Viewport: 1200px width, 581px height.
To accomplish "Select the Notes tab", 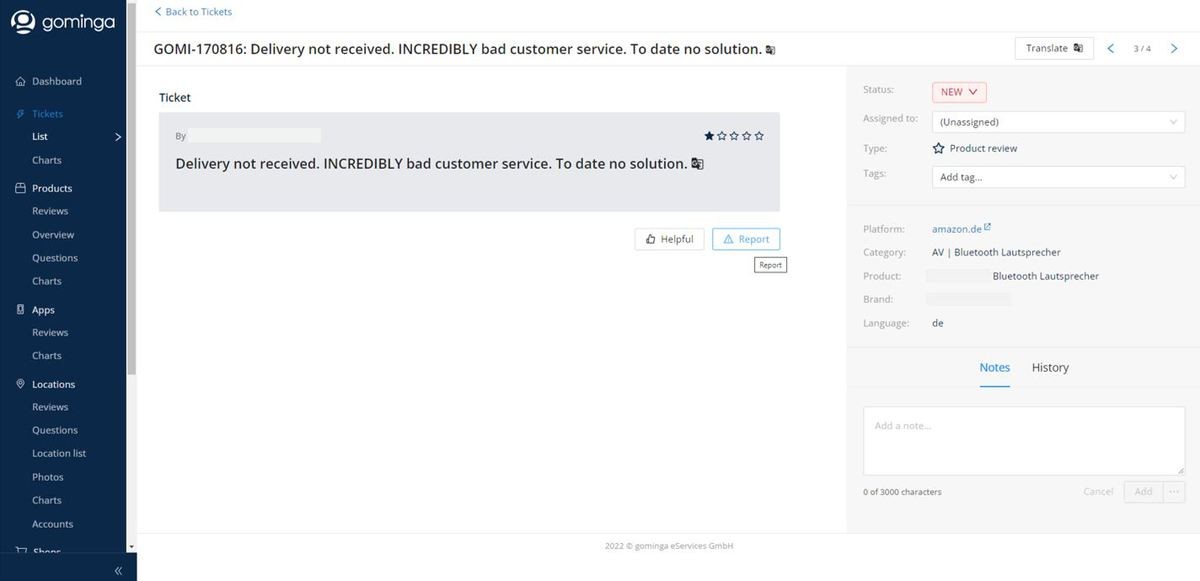I will click(994, 368).
